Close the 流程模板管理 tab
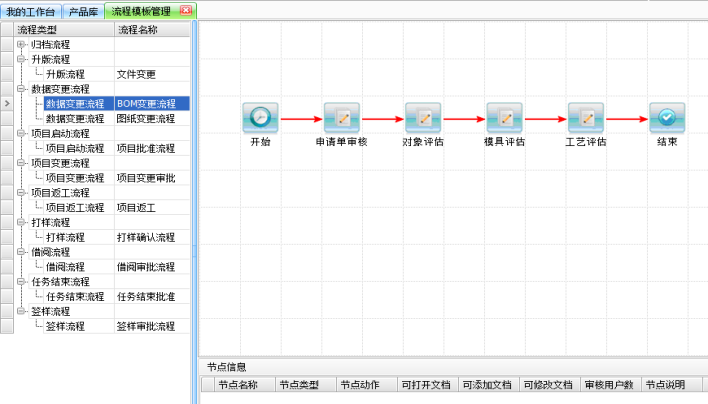This screenshot has height=404, width=708. [186, 10]
